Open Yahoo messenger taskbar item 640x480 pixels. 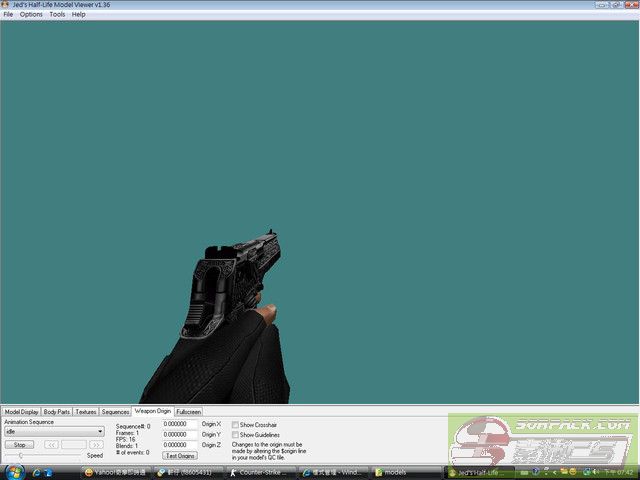(x=117, y=471)
